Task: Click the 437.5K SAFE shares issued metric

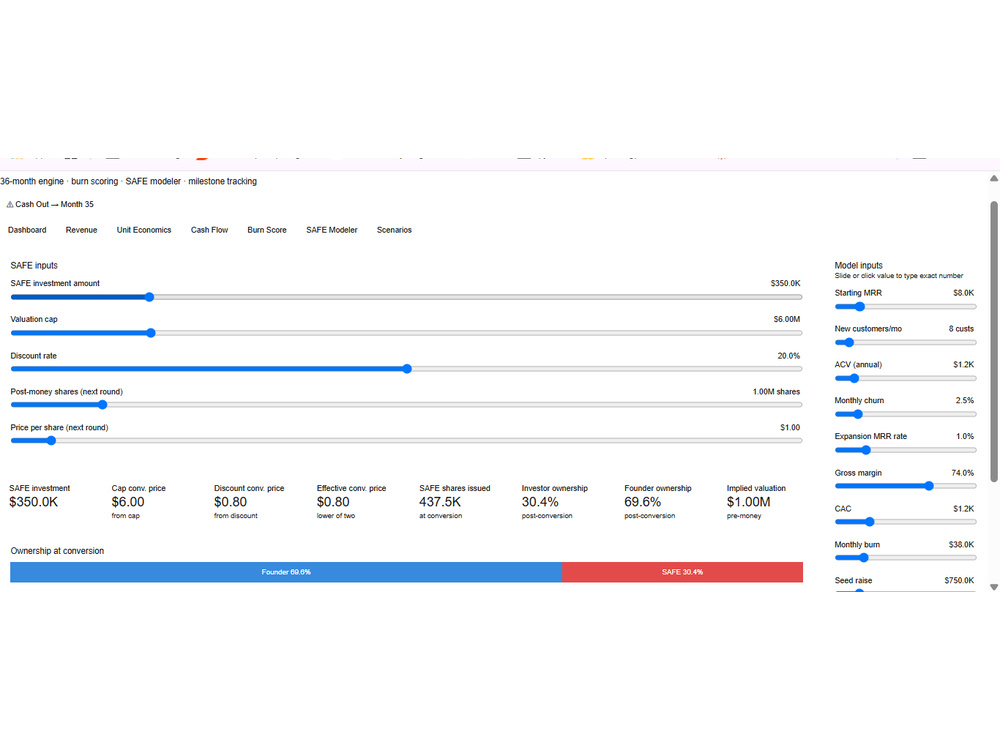Action: pyautogui.click(x=439, y=502)
